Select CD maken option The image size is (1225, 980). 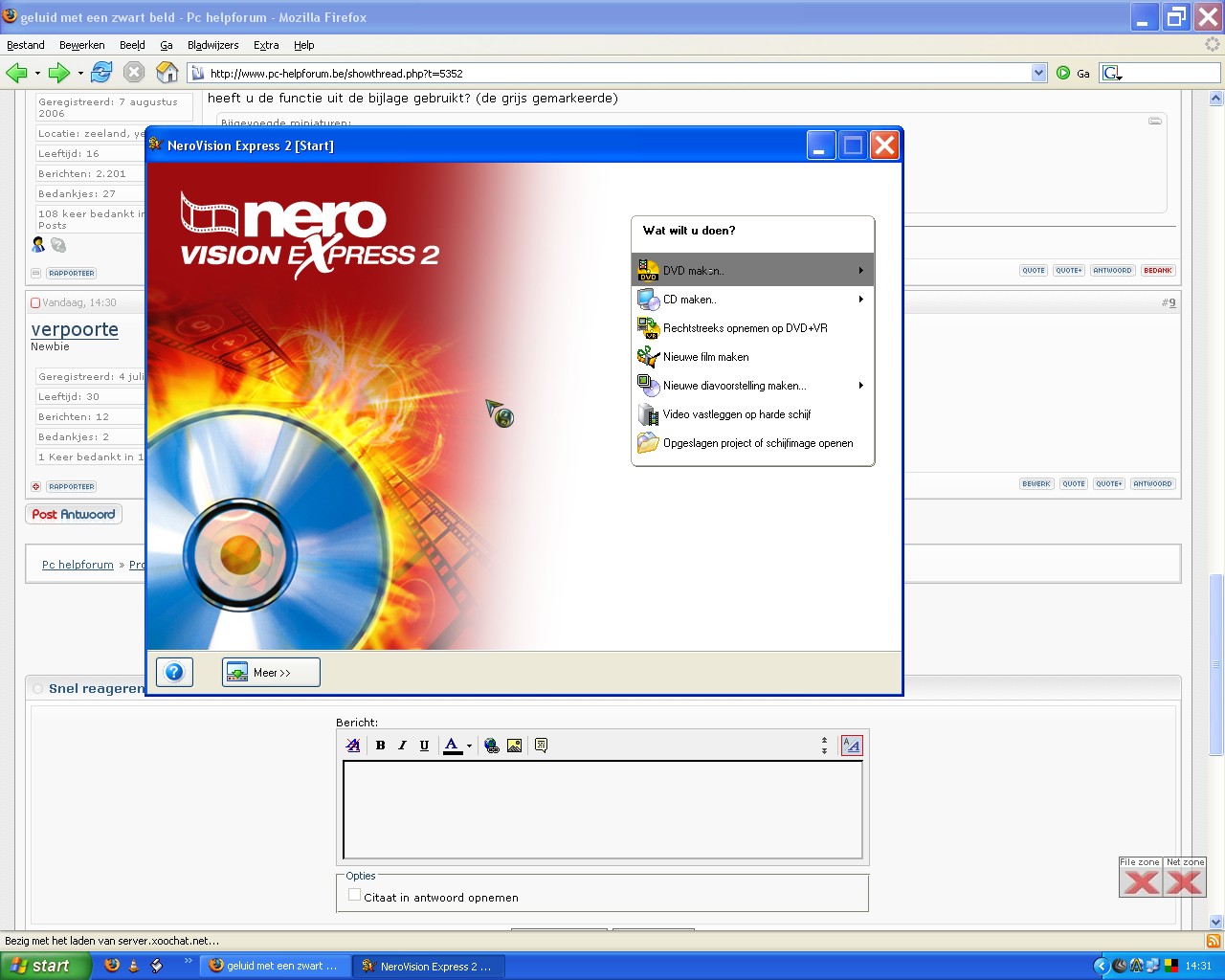(x=752, y=300)
